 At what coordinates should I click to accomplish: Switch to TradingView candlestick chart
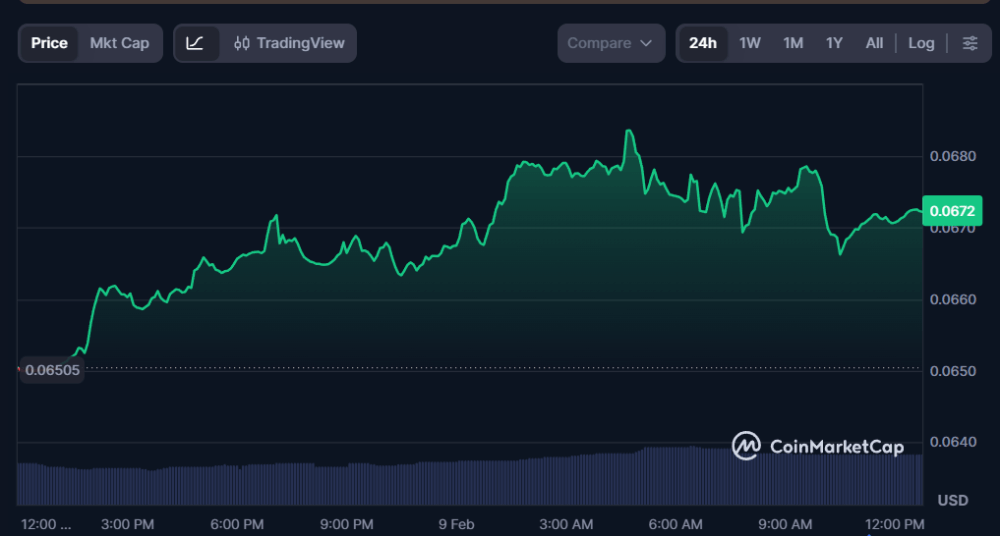pos(289,43)
